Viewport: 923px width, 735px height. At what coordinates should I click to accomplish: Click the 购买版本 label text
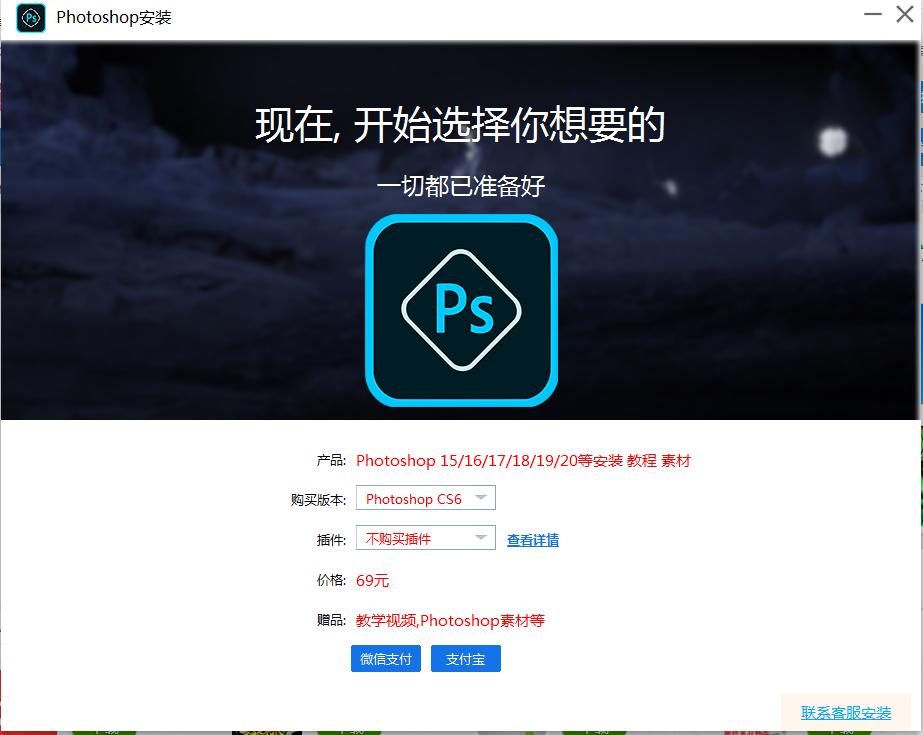[x=317, y=497]
